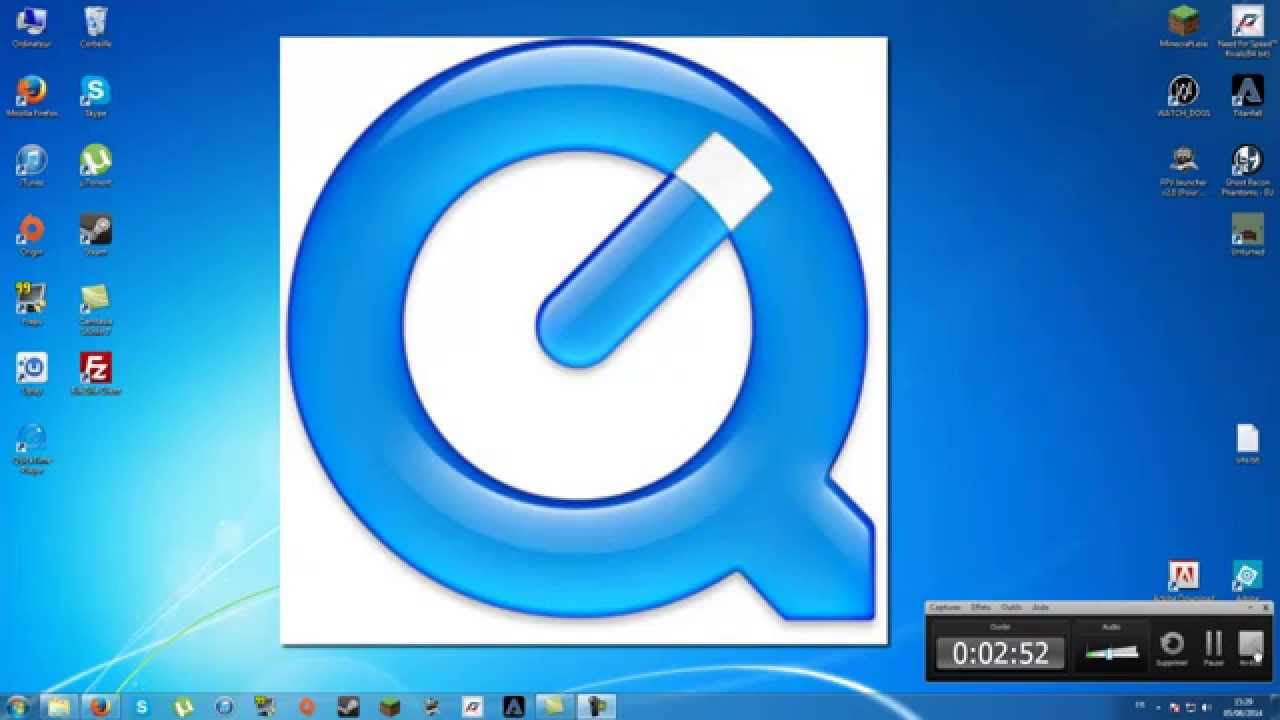Click the taskbar clock and date
The height and width of the screenshot is (720, 1280).
1243,706
